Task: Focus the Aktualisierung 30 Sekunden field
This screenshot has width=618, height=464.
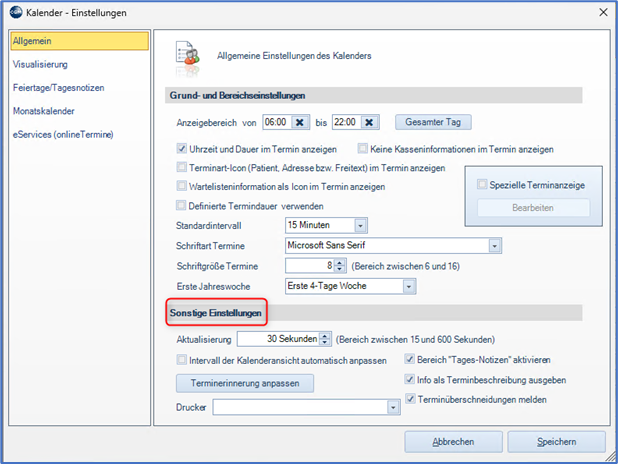Action: click(x=278, y=339)
